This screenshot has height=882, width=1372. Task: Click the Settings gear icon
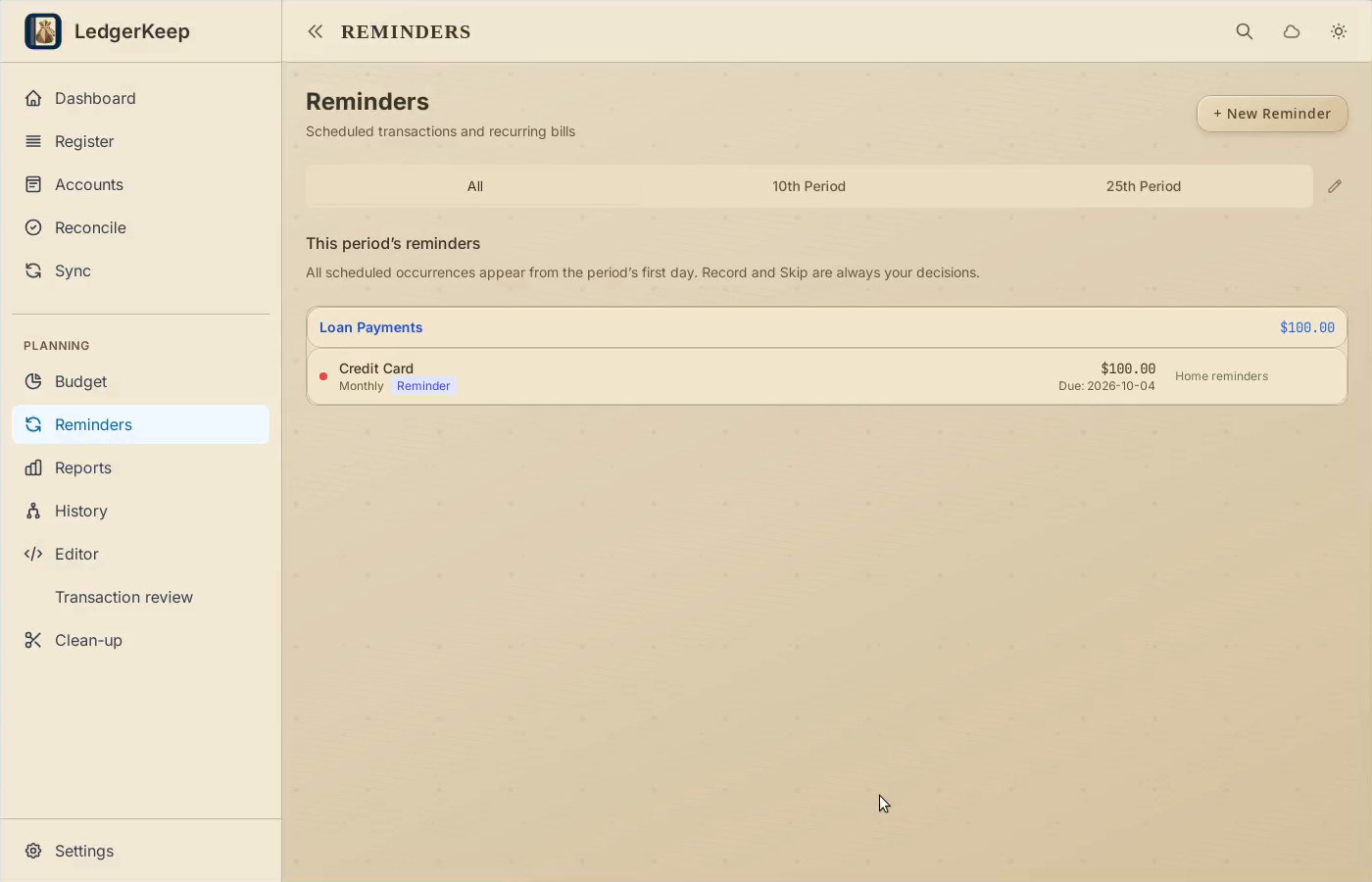tap(33, 851)
